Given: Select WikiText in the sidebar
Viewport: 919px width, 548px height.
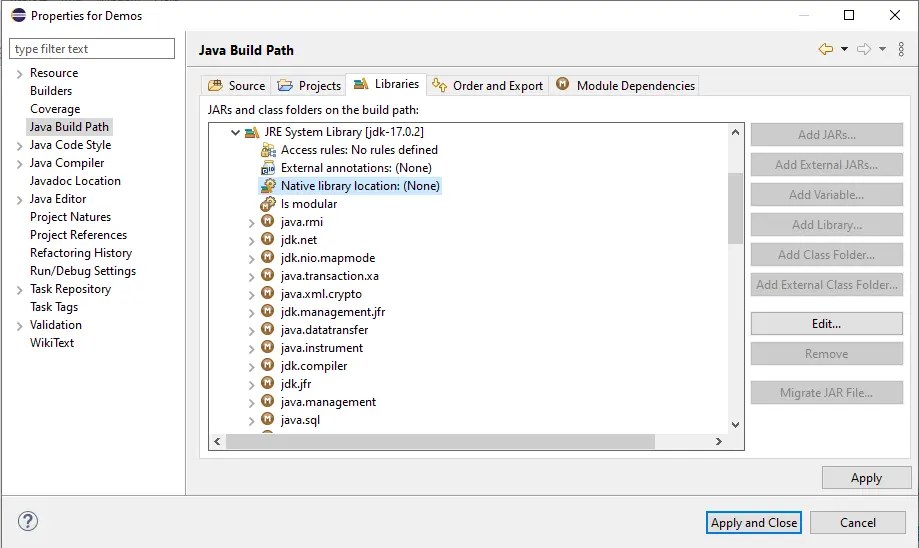Looking at the screenshot, I should coord(52,343).
